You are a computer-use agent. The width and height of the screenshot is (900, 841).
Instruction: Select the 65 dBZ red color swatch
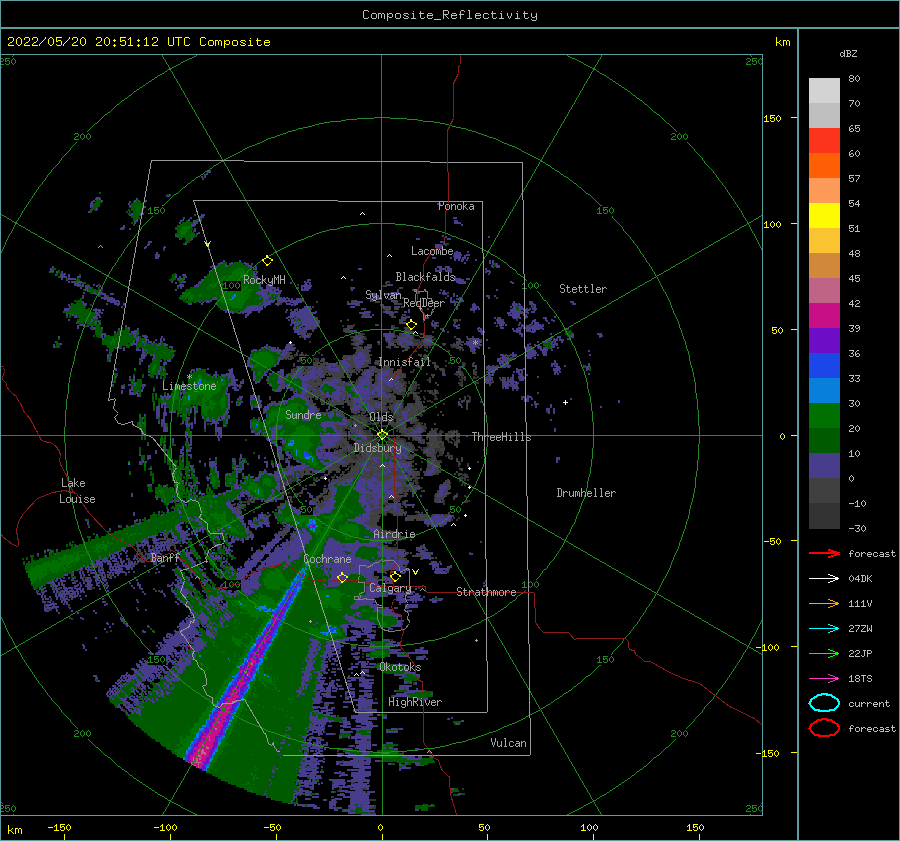click(x=824, y=141)
